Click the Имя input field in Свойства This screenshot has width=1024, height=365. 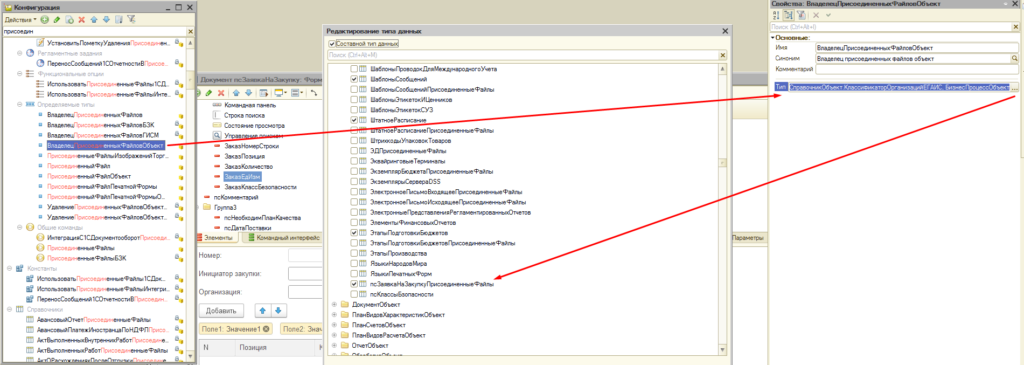[x=917, y=48]
